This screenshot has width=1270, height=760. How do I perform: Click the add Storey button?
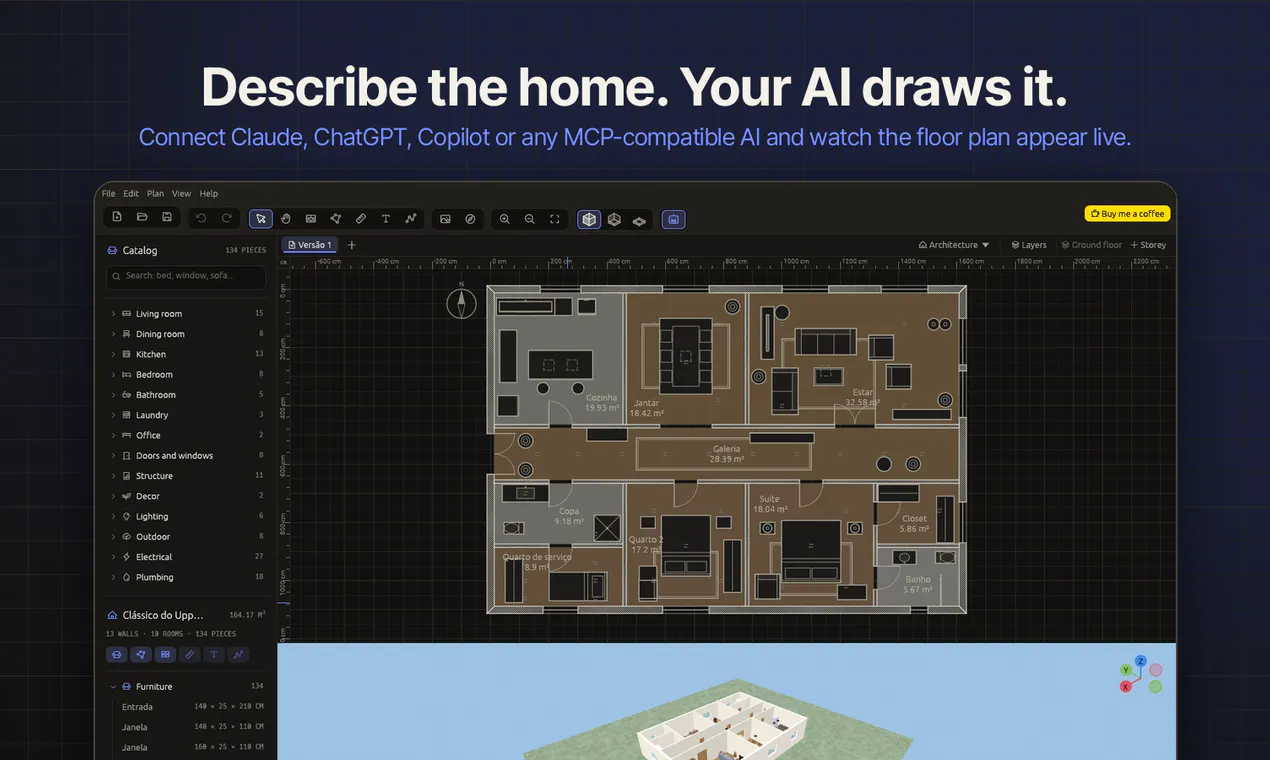click(x=1148, y=245)
